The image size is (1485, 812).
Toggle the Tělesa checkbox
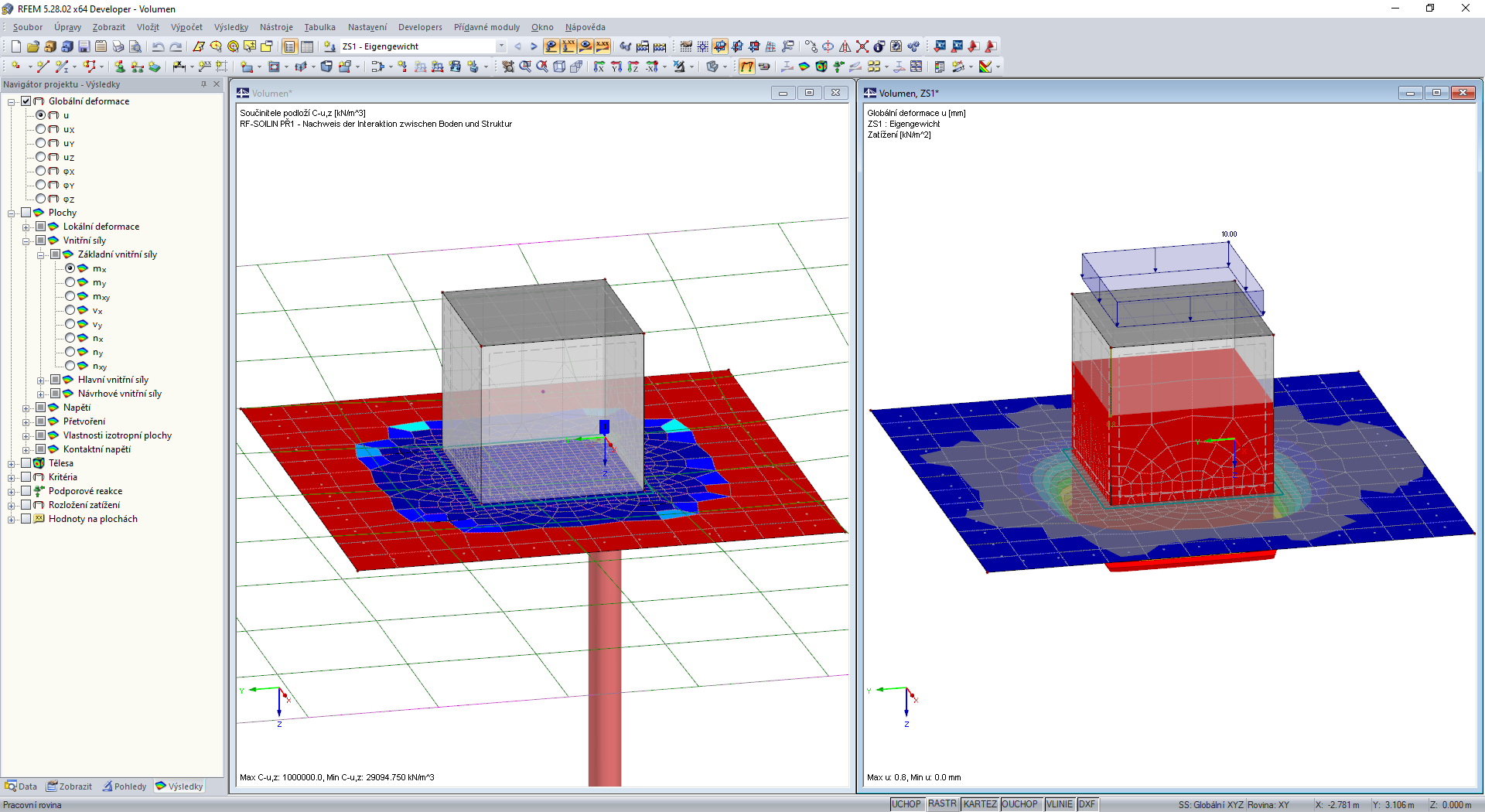pos(26,463)
